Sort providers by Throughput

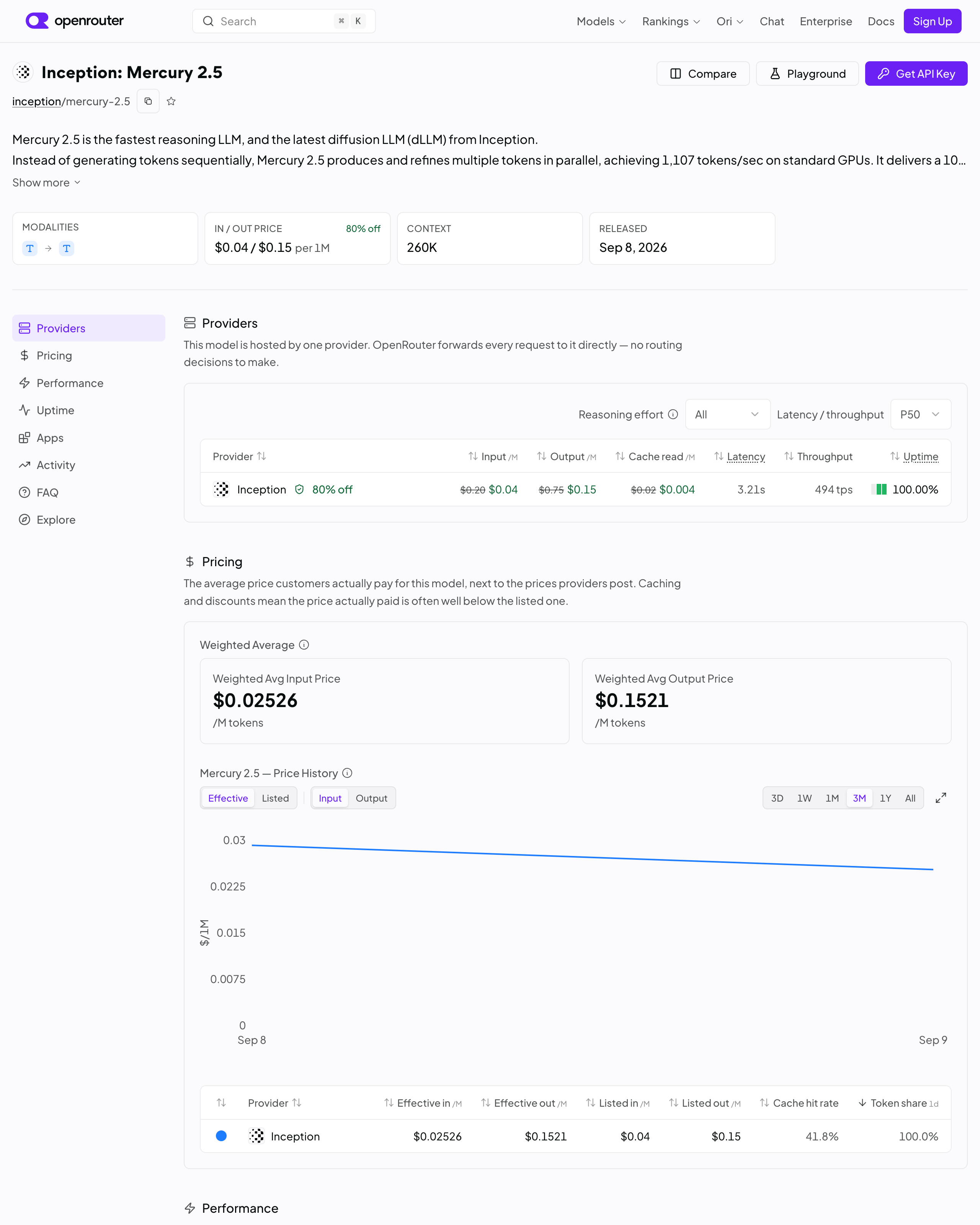(818, 456)
